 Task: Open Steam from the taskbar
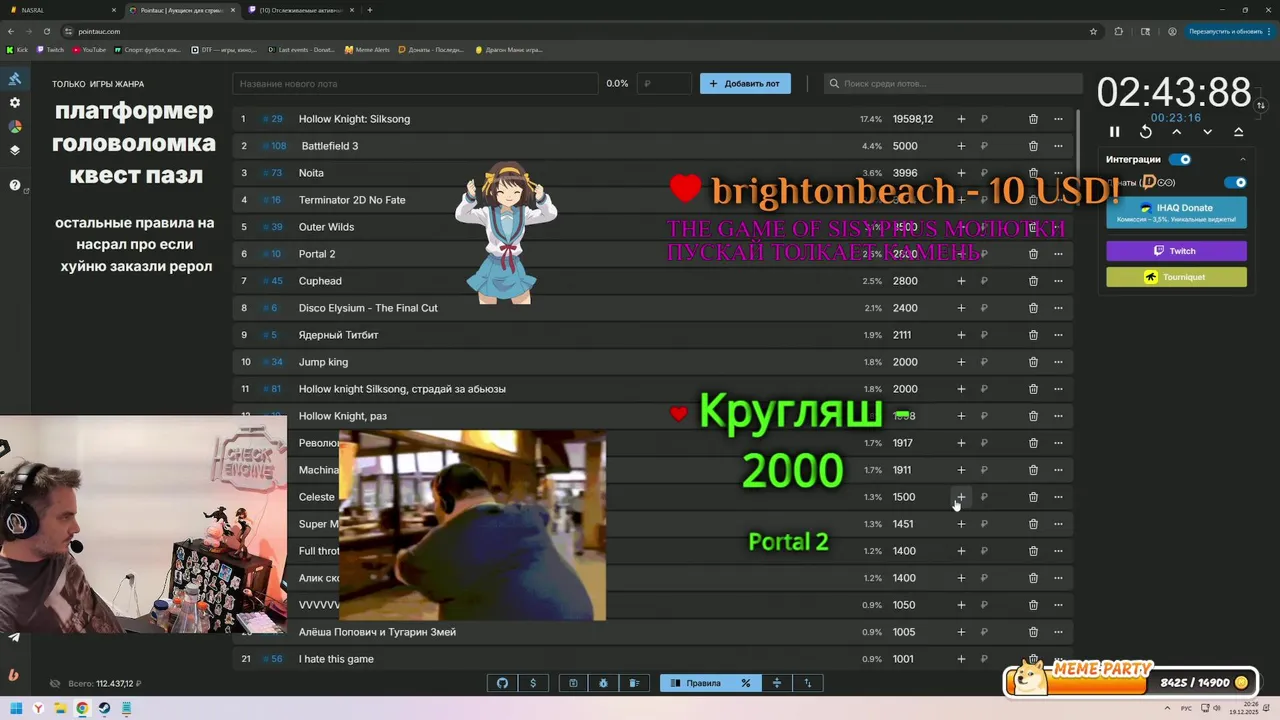pos(104,708)
